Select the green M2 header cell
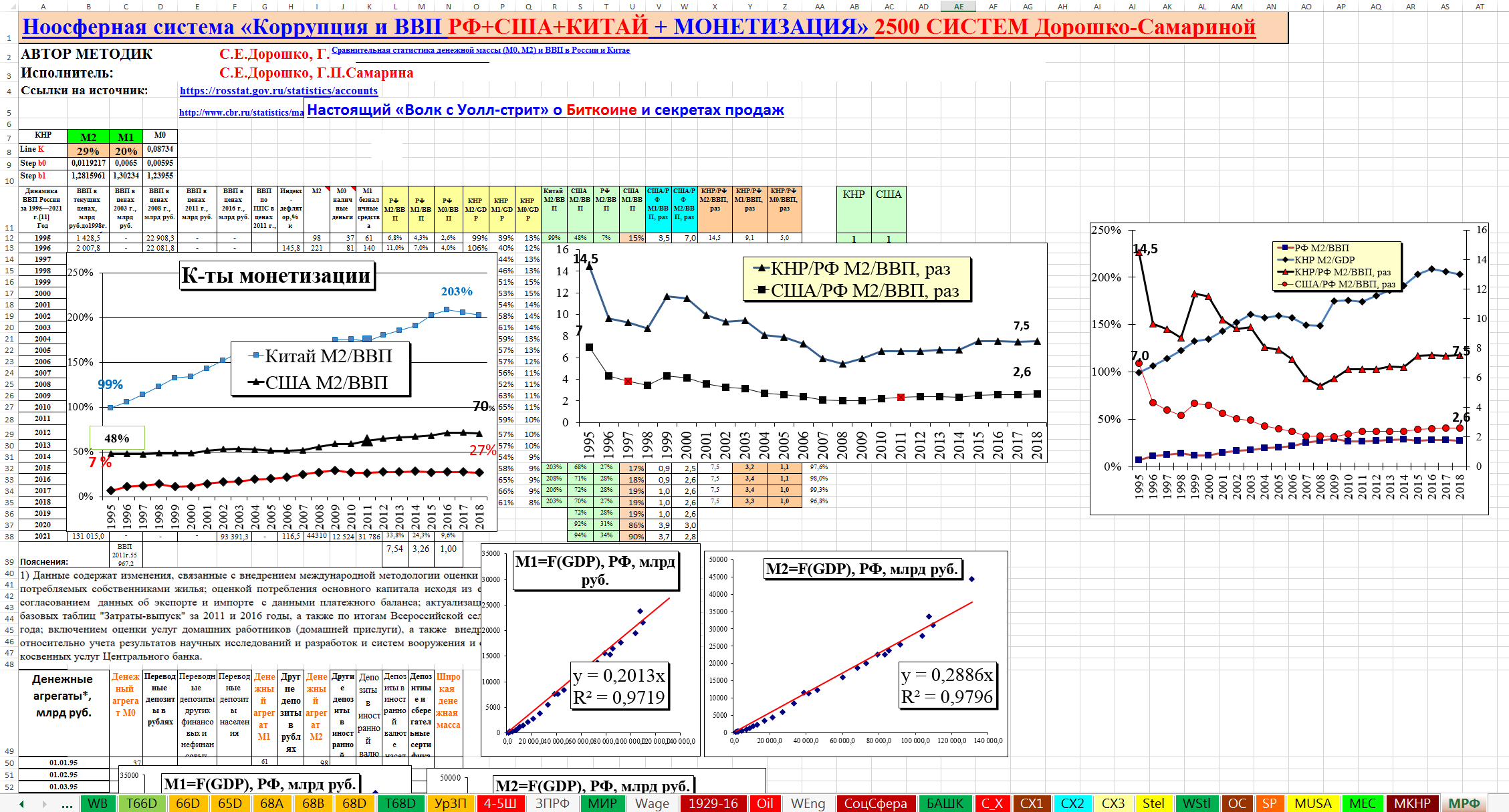The height and width of the screenshot is (812, 1509). pyautogui.click(x=88, y=137)
